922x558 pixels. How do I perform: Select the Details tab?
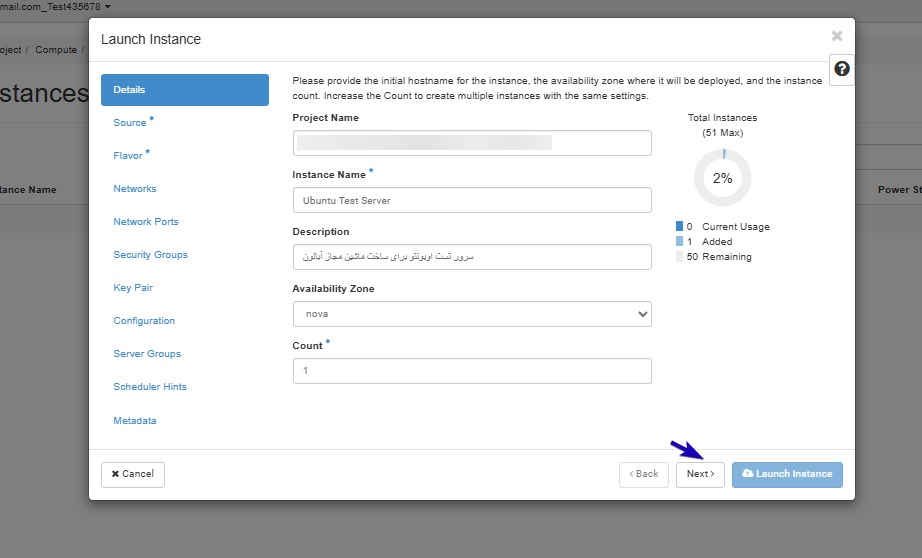pyautogui.click(x=185, y=90)
